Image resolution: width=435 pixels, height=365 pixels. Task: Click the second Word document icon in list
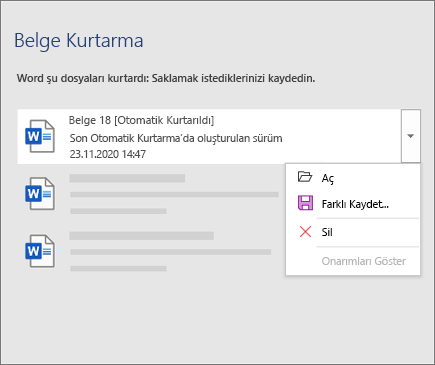40,193
